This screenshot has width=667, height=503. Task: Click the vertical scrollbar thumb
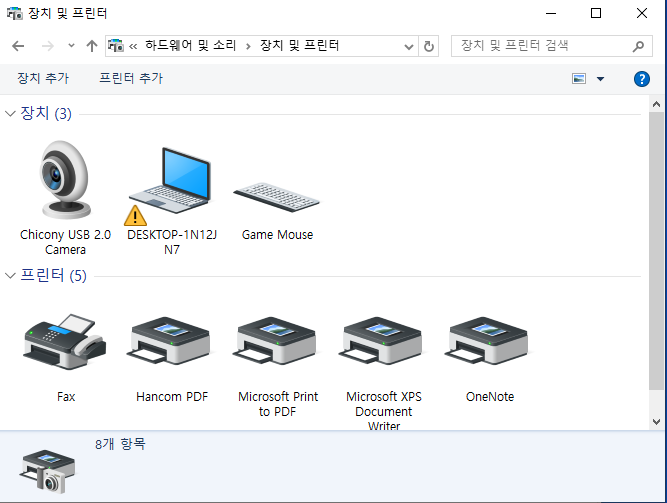tap(656, 251)
